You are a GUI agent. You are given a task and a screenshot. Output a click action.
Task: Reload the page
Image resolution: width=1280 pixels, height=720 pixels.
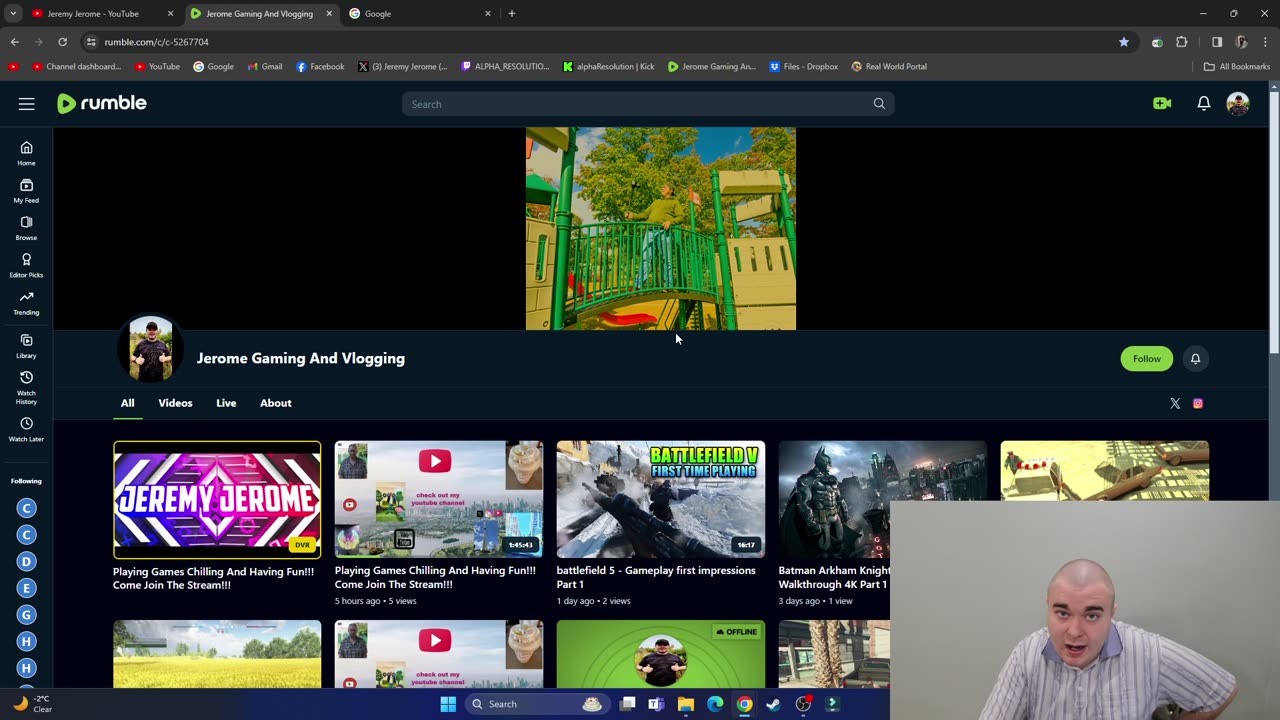coord(62,42)
